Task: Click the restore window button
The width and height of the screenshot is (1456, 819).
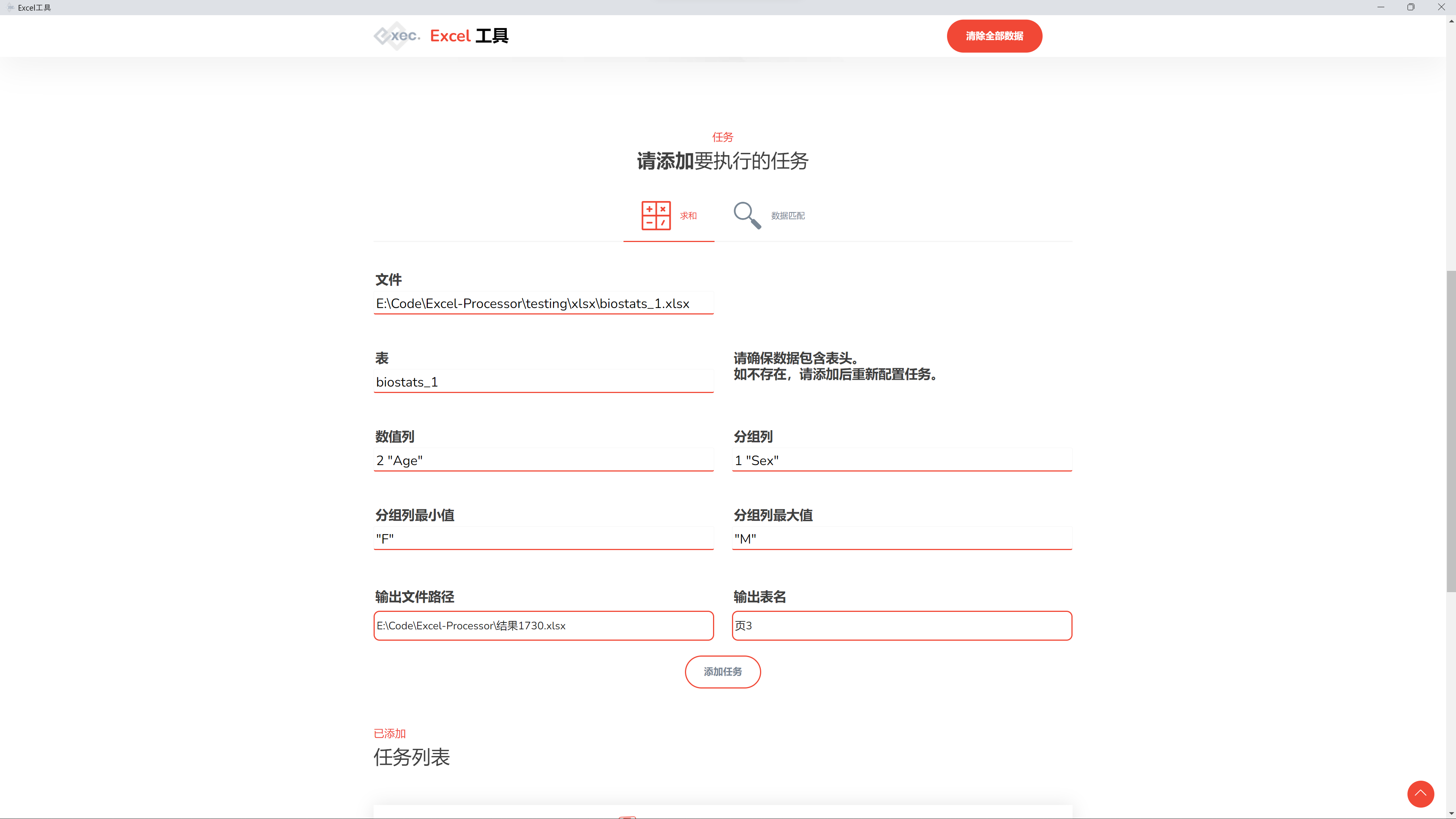Action: click(x=1411, y=7)
